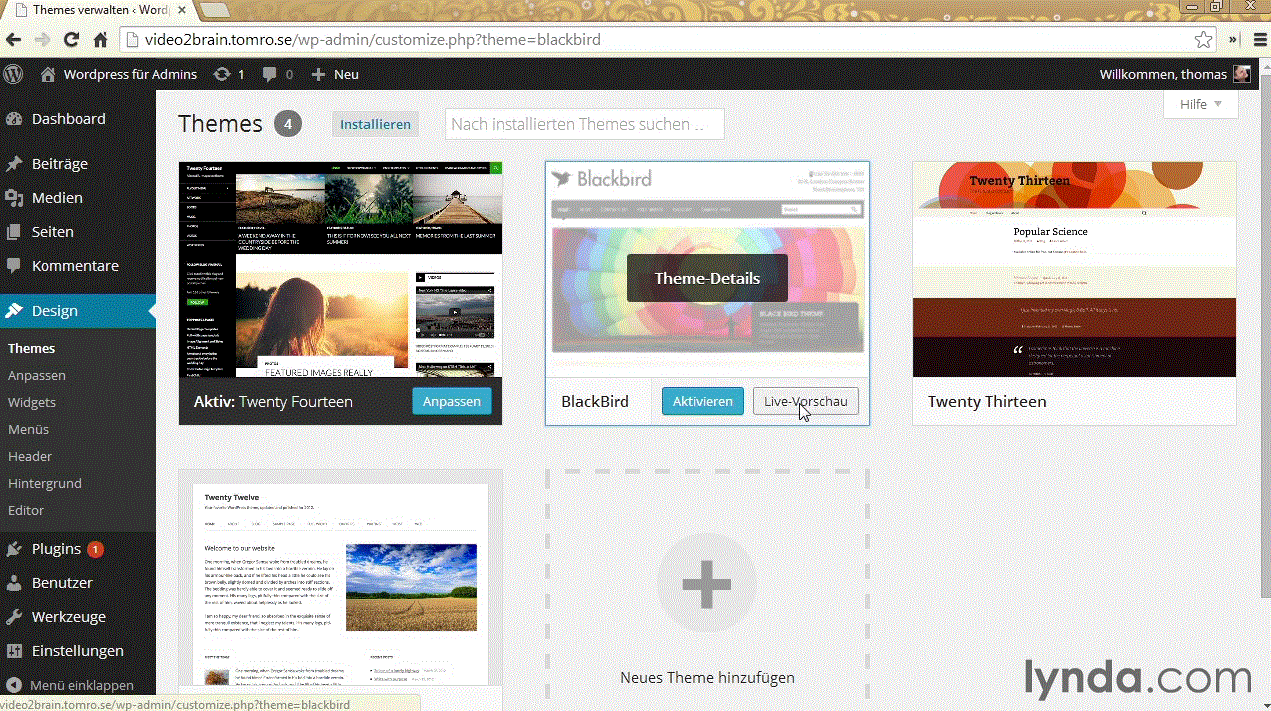Click the Seiten pages icon
The image size is (1271, 711).
[x=14, y=232]
